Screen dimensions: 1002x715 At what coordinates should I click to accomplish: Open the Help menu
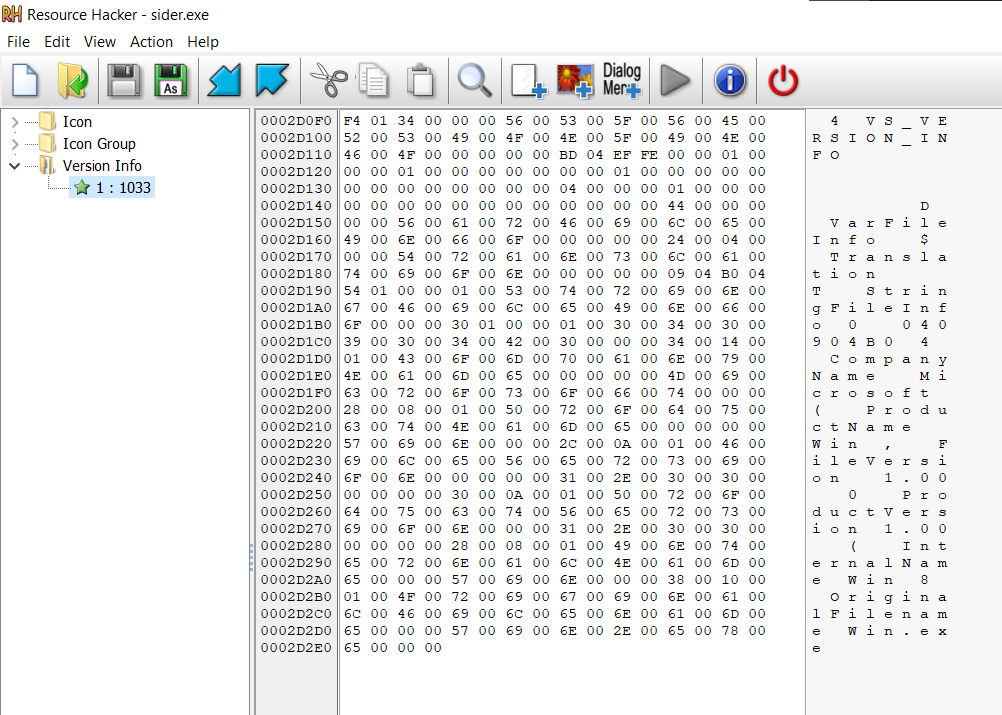[203, 42]
